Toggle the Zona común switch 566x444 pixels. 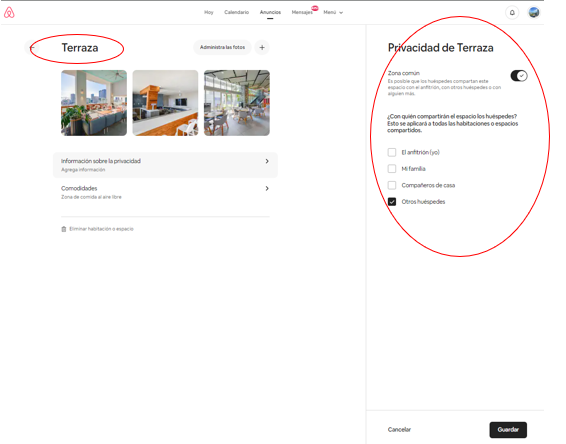point(519,76)
